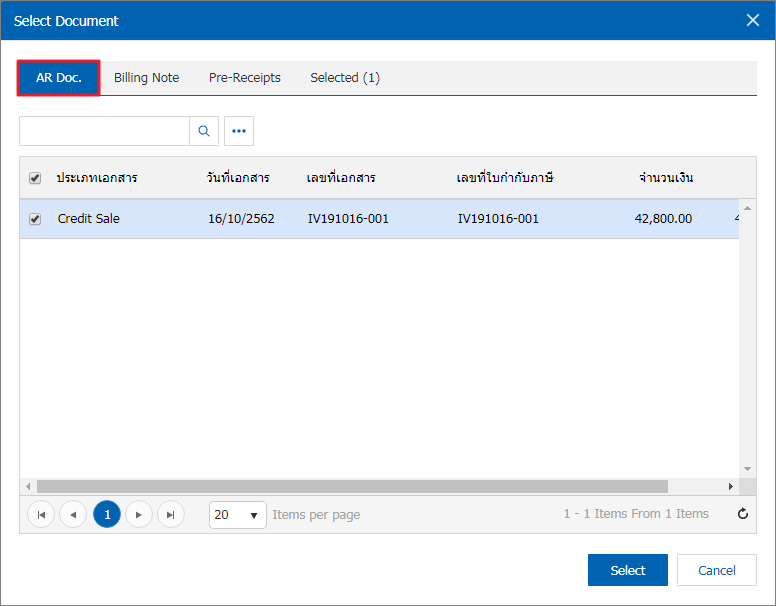The height and width of the screenshot is (606, 776).
Task: Go to first page in pager
Action: coord(41,514)
